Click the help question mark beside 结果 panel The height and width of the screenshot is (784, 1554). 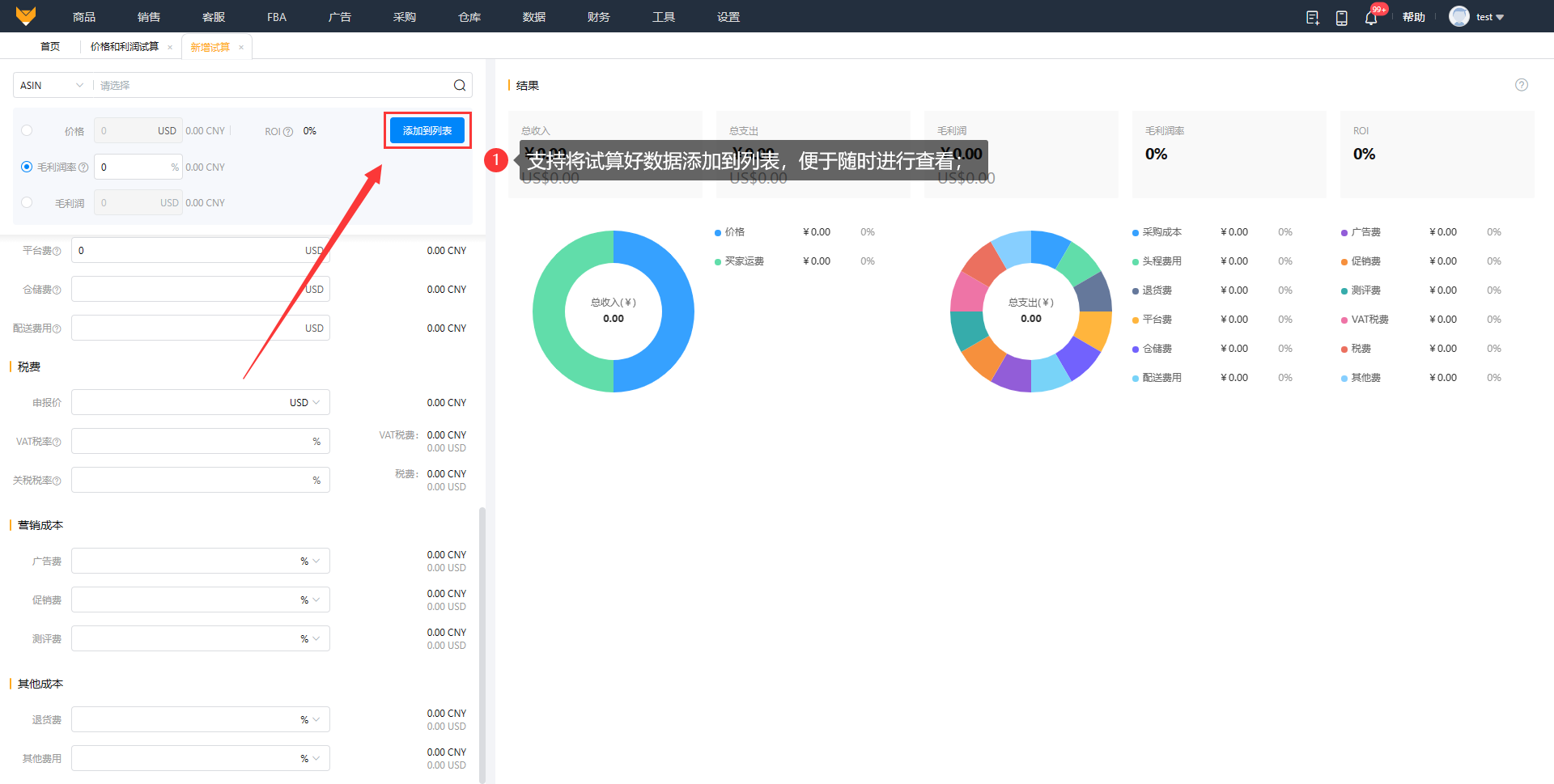point(1521,85)
